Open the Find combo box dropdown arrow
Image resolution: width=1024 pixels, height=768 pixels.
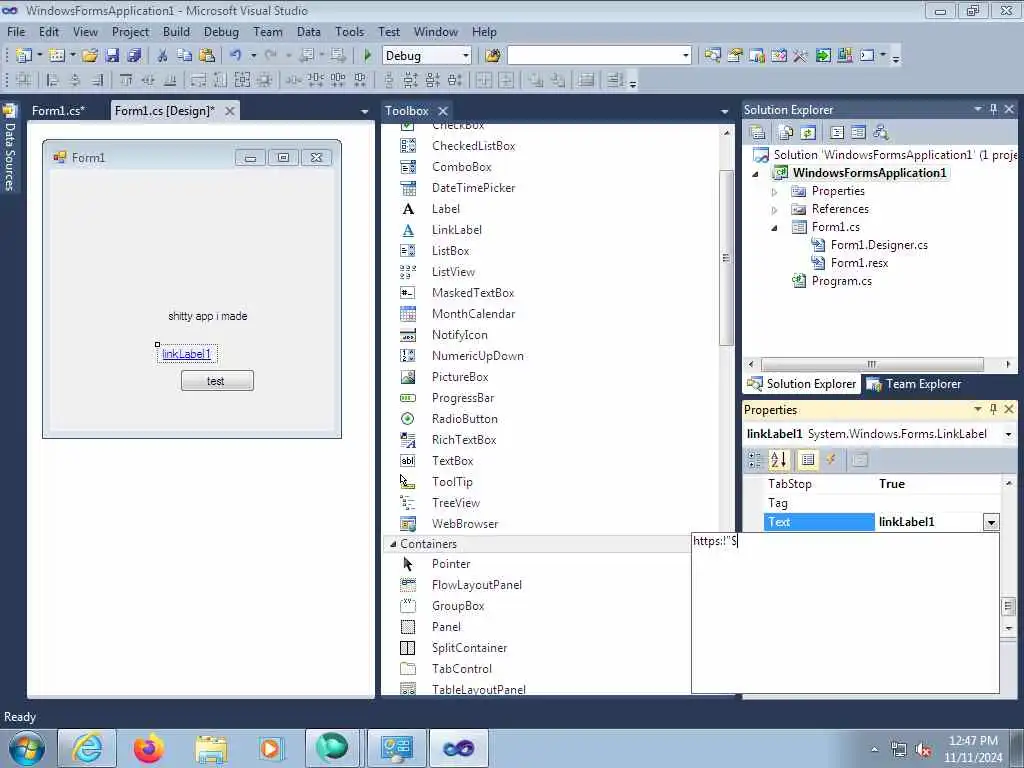coord(686,56)
